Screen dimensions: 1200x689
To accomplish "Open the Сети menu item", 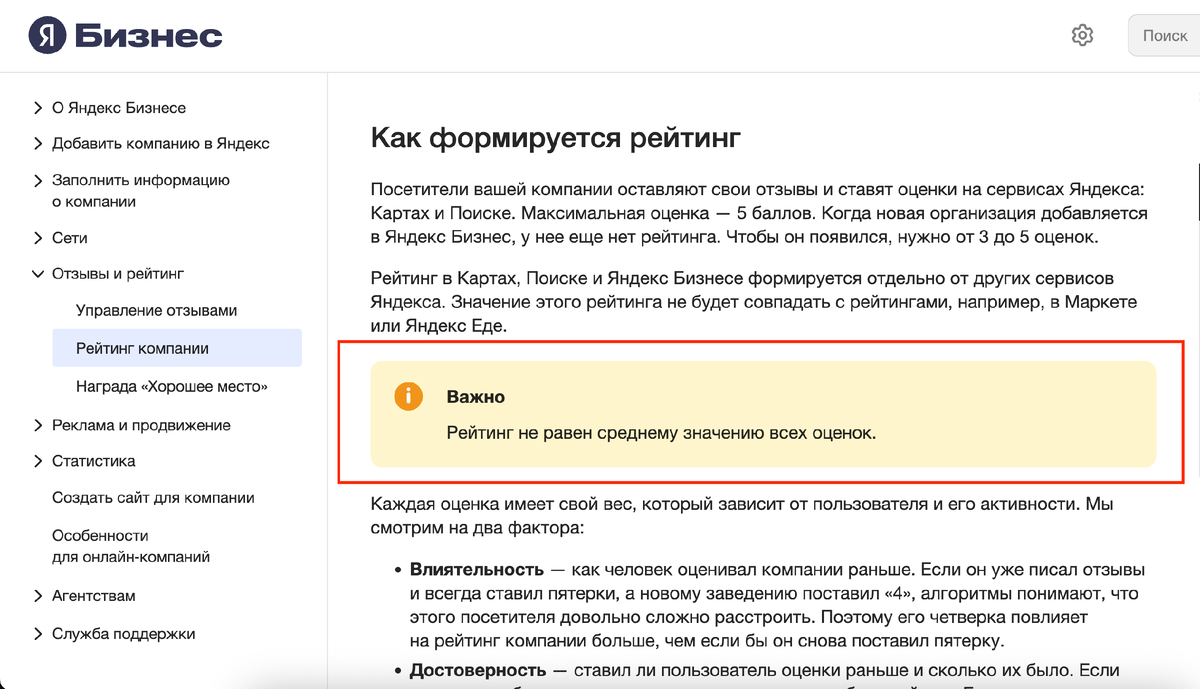I will point(70,238).
